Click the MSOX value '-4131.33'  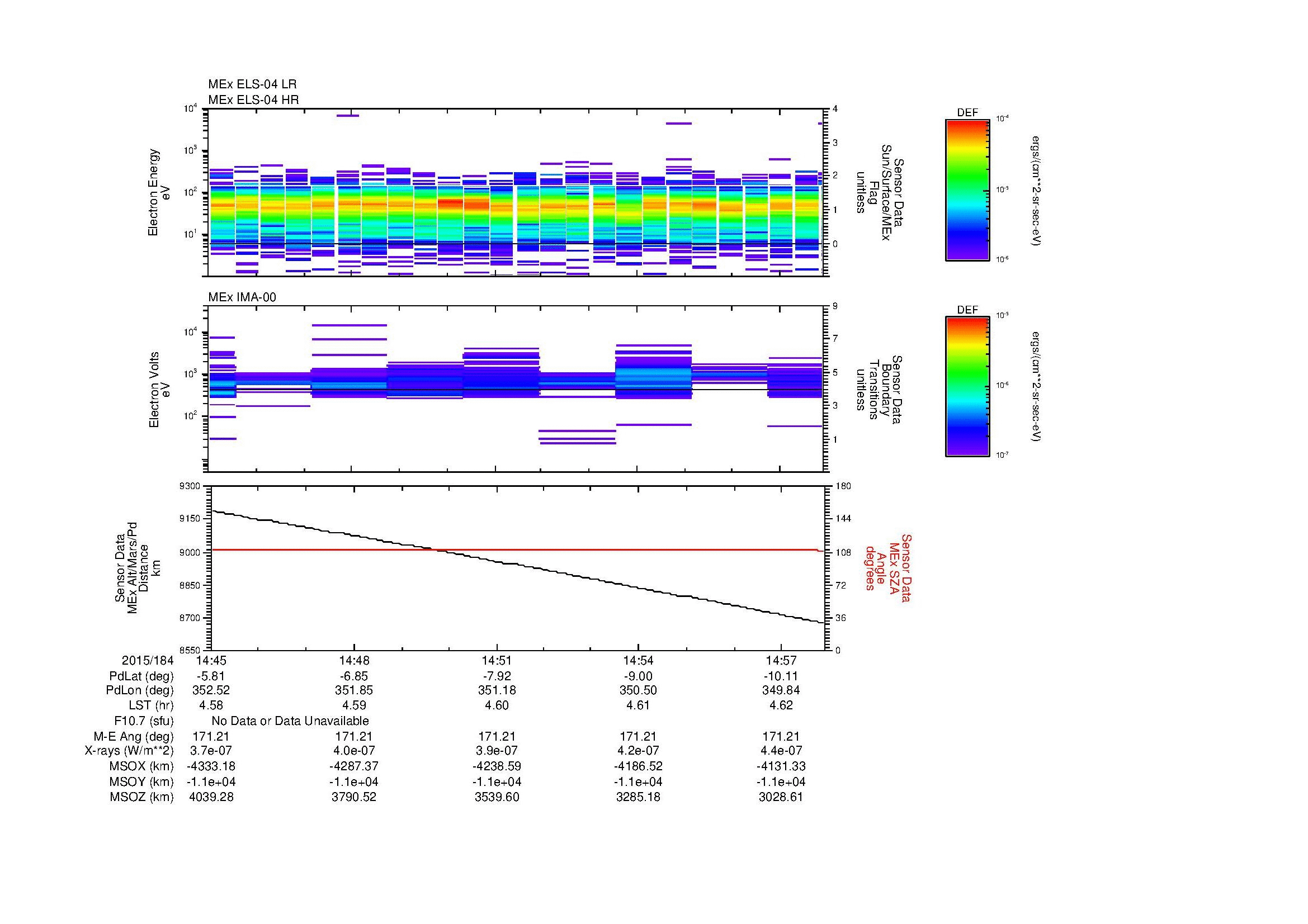coord(781,766)
